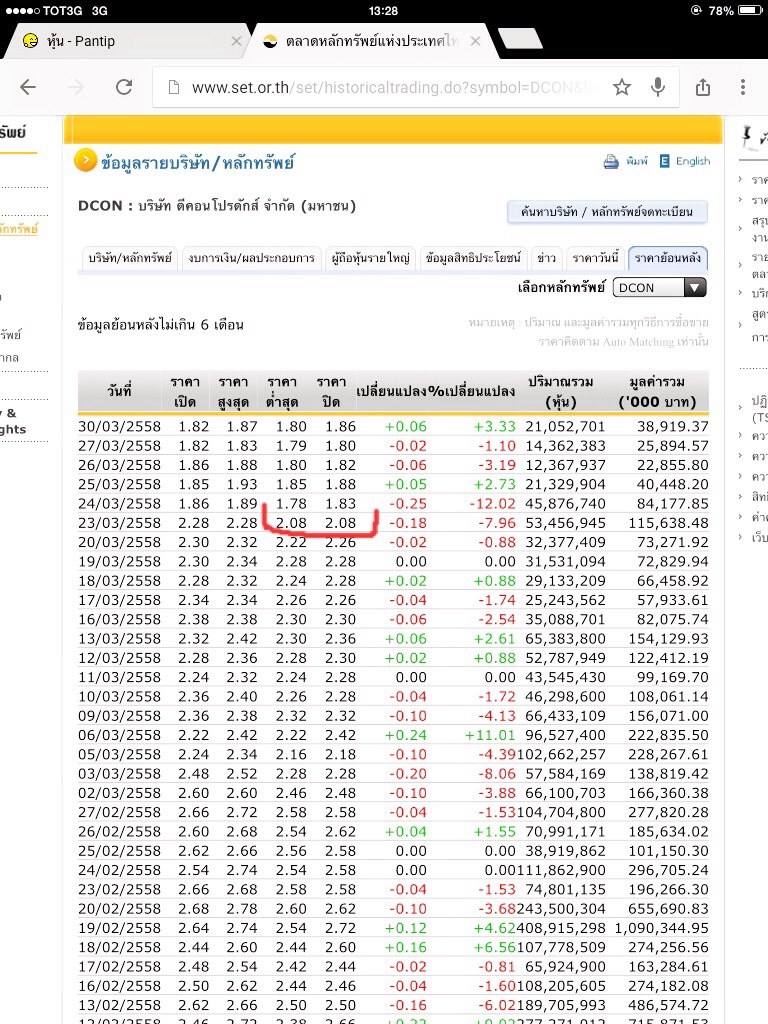This screenshot has height=1024, width=768.
Task: Open a new tab with the blank tab button
Action: 519,39
